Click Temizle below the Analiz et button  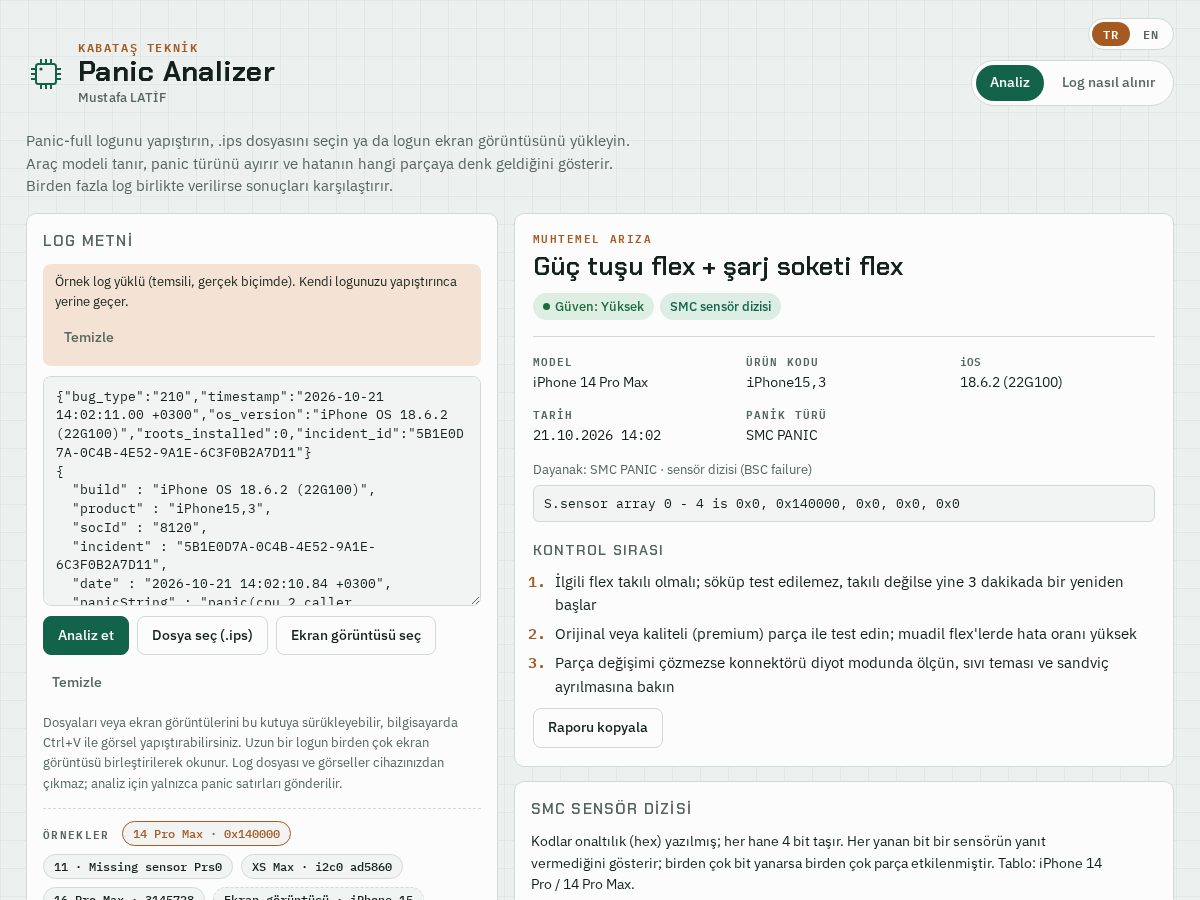point(77,682)
